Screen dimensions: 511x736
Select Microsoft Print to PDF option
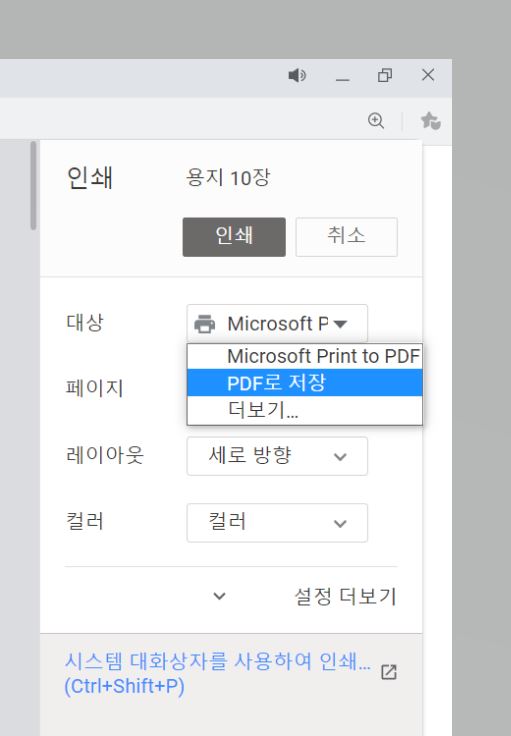[305, 356]
